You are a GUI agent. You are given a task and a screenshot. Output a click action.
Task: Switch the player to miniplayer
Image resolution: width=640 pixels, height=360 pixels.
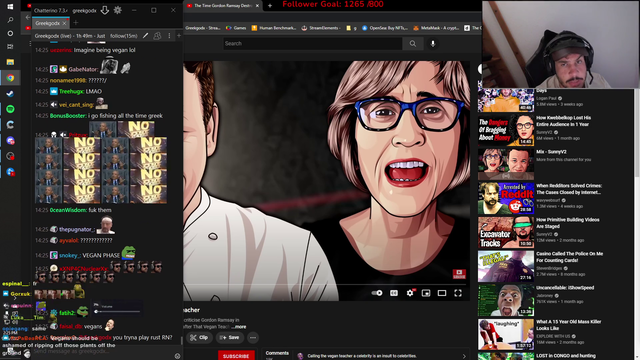(426, 293)
